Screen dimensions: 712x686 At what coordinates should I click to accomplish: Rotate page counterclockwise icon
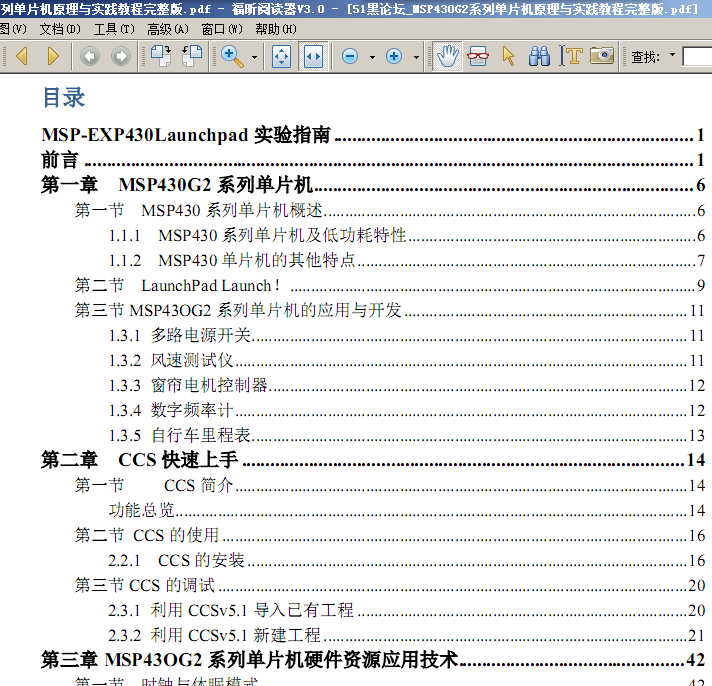(x=192, y=56)
